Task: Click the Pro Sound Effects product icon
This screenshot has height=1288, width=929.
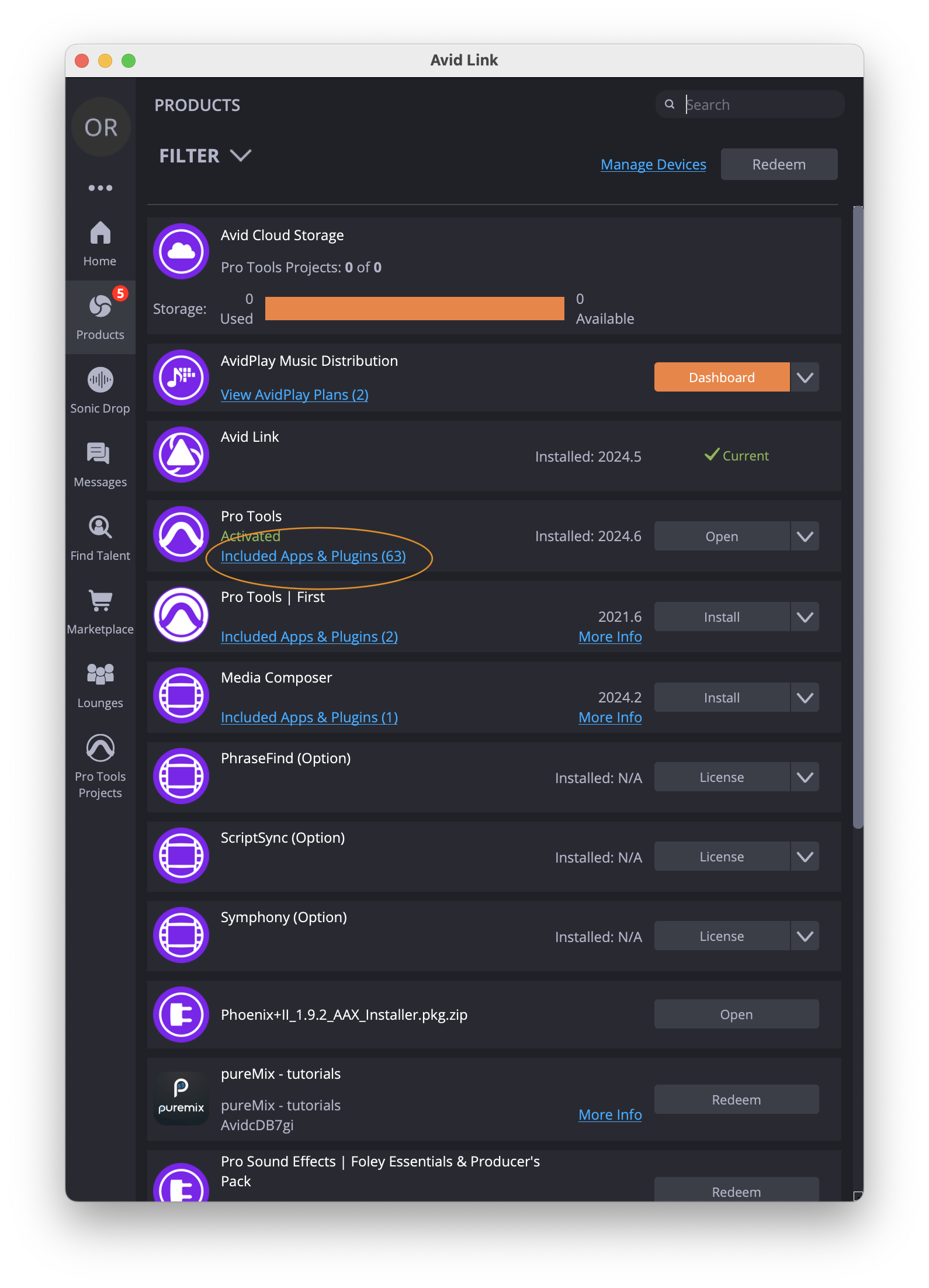Action: pyautogui.click(x=181, y=1182)
